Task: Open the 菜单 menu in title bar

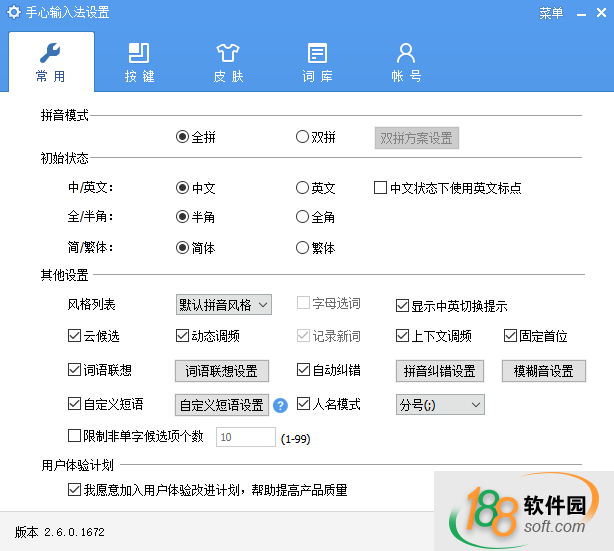Action: point(551,13)
